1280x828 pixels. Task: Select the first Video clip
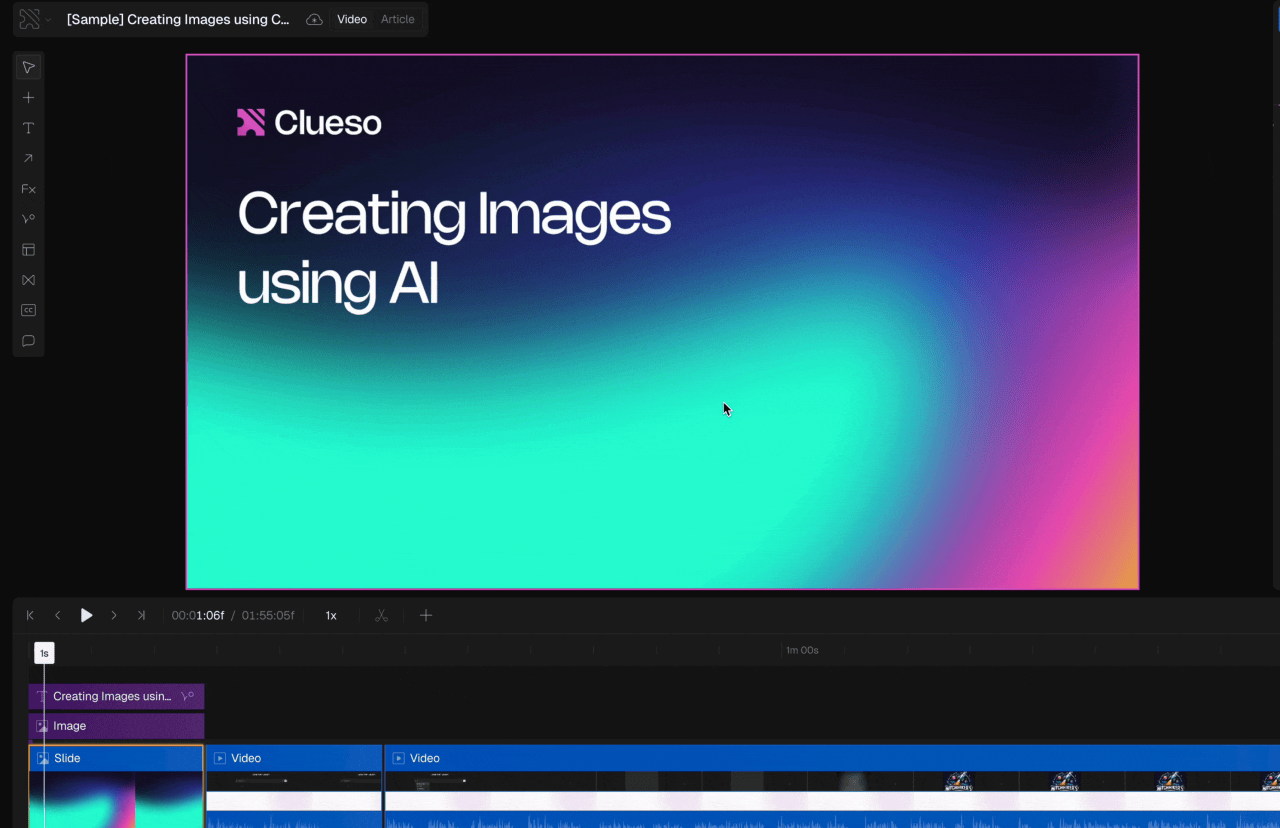(294, 786)
